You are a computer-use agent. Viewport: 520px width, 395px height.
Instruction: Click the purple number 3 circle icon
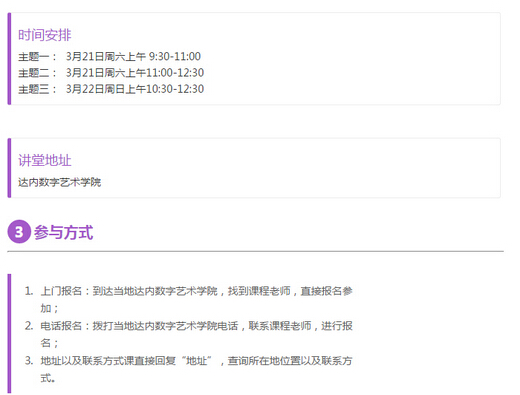(x=19, y=232)
